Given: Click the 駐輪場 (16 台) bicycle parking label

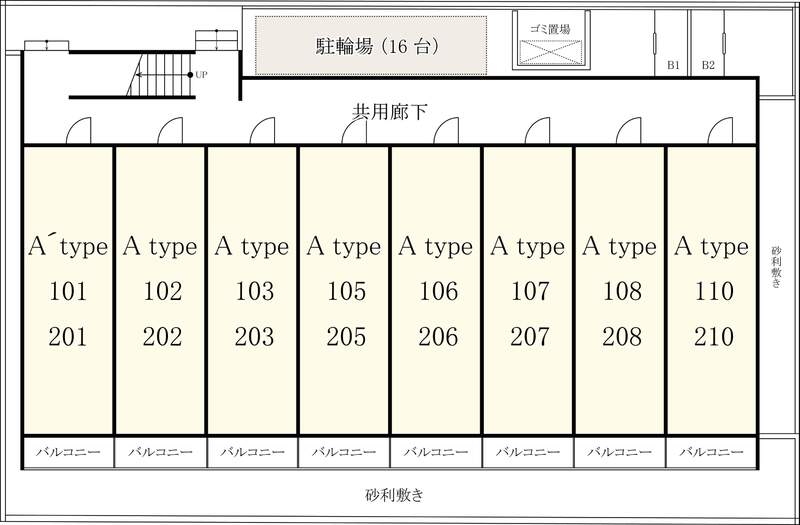Looking at the screenshot, I should coord(377,46).
